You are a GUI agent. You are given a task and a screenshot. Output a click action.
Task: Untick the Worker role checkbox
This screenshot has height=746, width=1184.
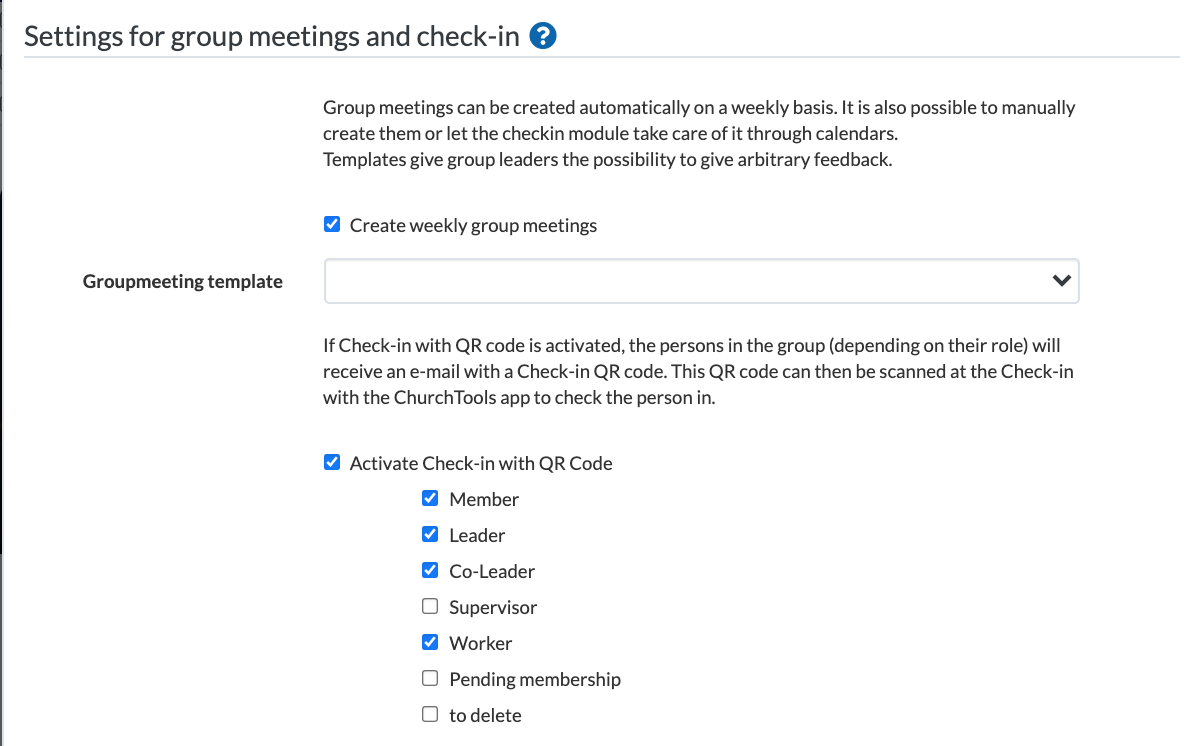(430, 643)
